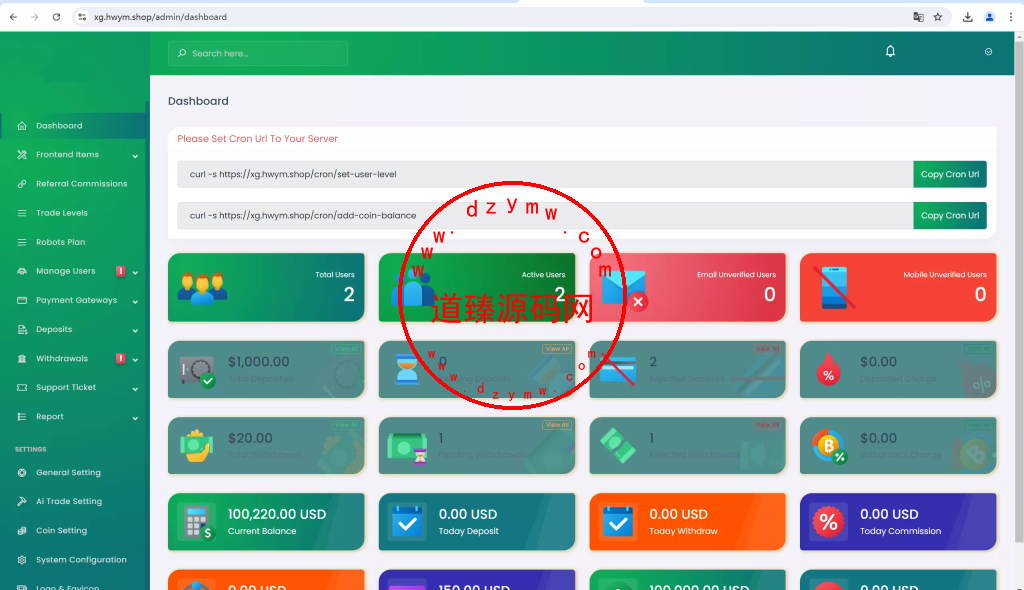Open General Setting menu item

pyautogui.click(x=74, y=472)
